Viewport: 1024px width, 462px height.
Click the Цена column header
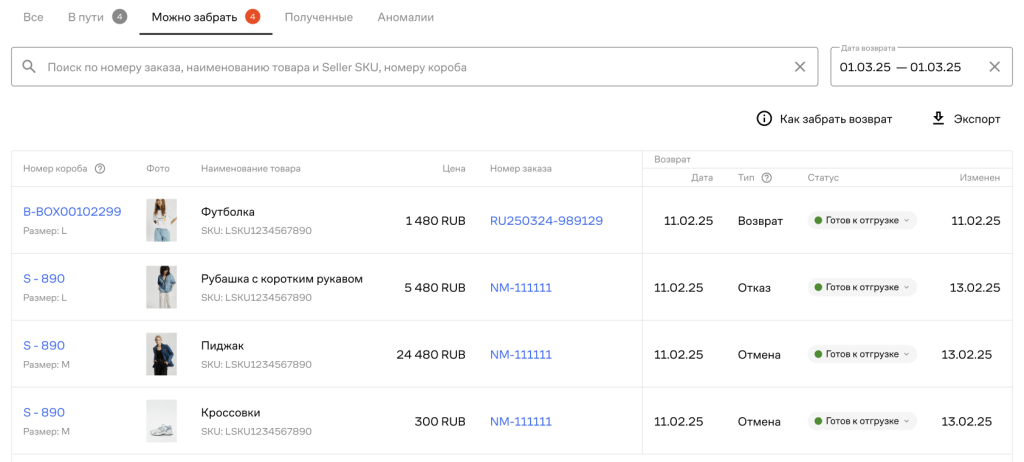[x=453, y=169]
